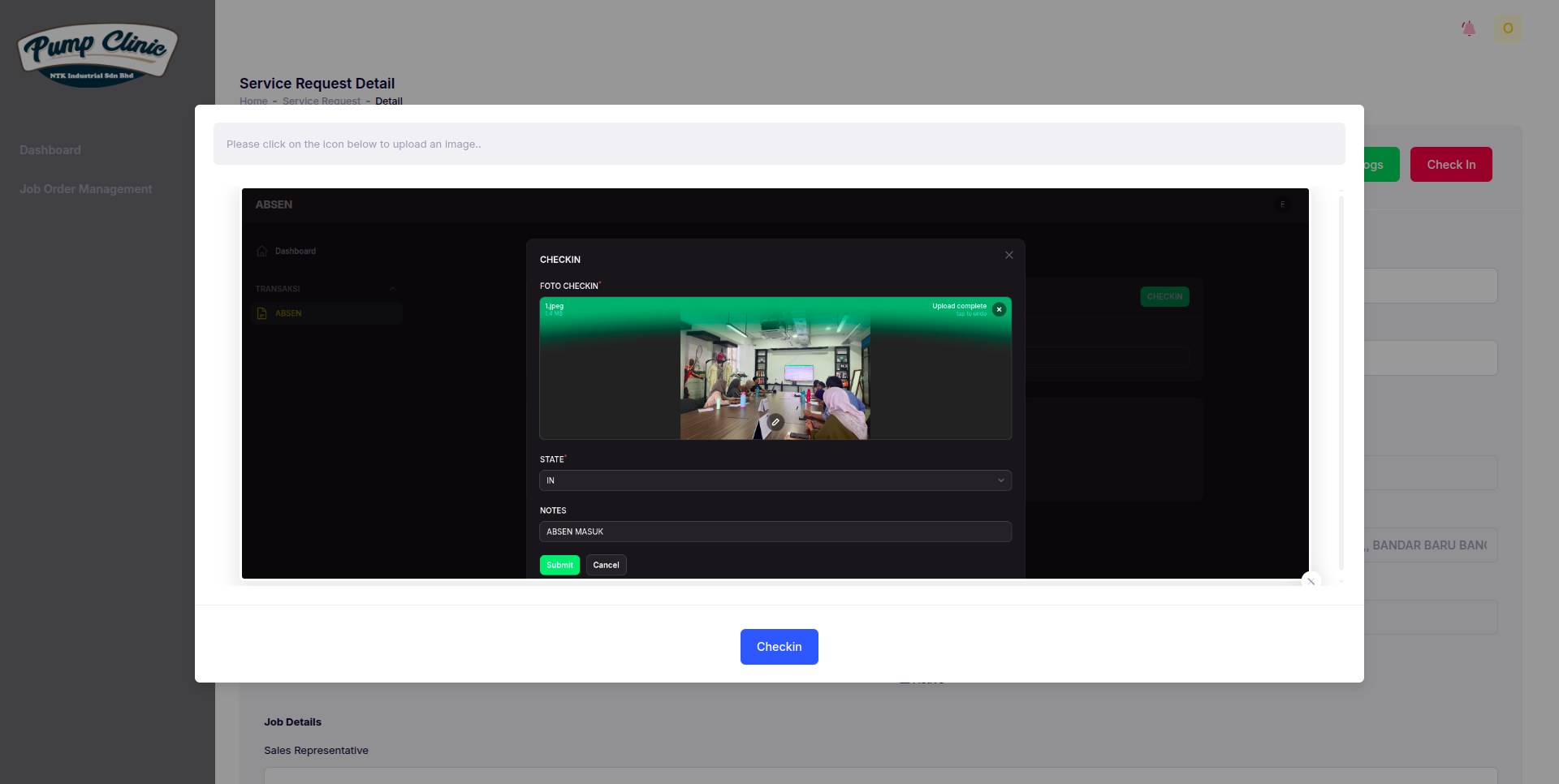
Task: Click the "E" avatar in the ABSEN header
Action: pos(1284,205)
